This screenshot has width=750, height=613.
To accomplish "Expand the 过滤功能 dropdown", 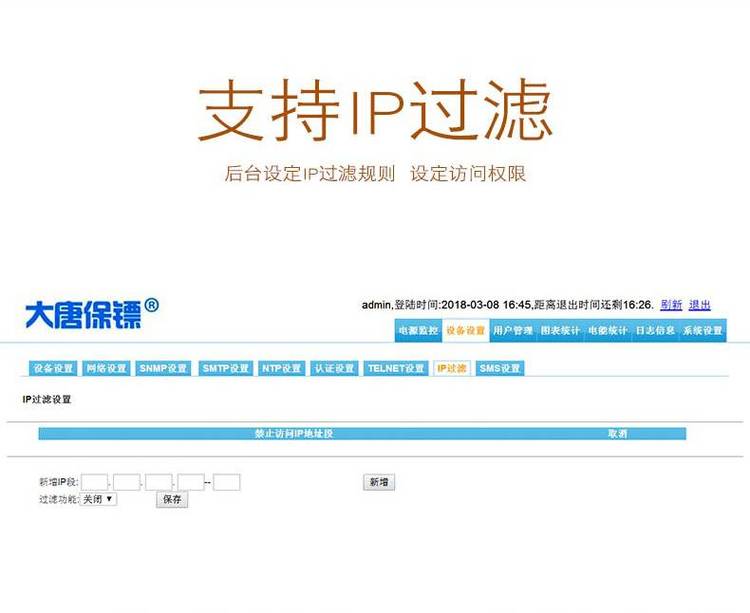I will (98, 498).
